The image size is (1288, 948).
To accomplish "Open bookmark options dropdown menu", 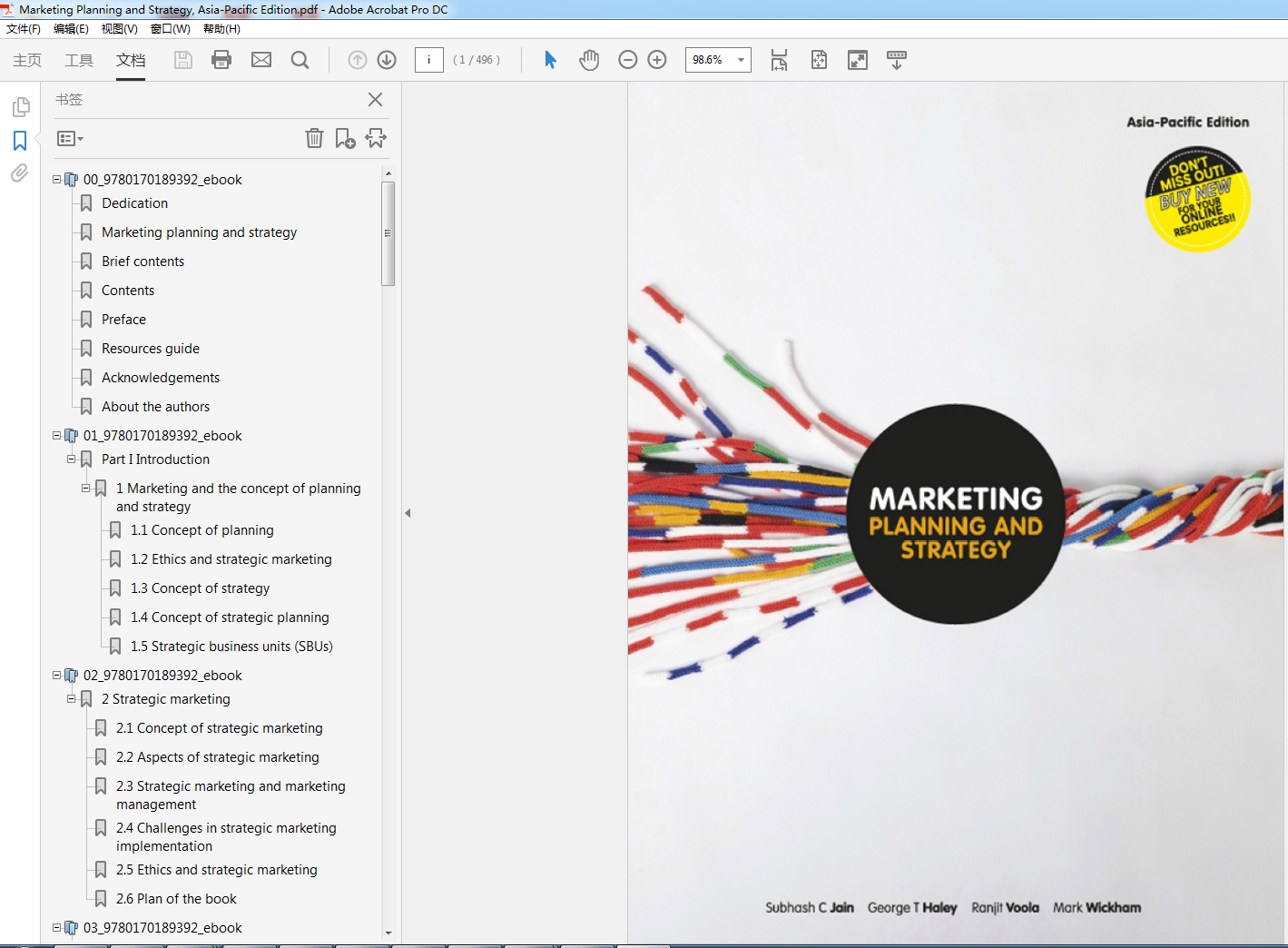I will click(x=70, y=139).
